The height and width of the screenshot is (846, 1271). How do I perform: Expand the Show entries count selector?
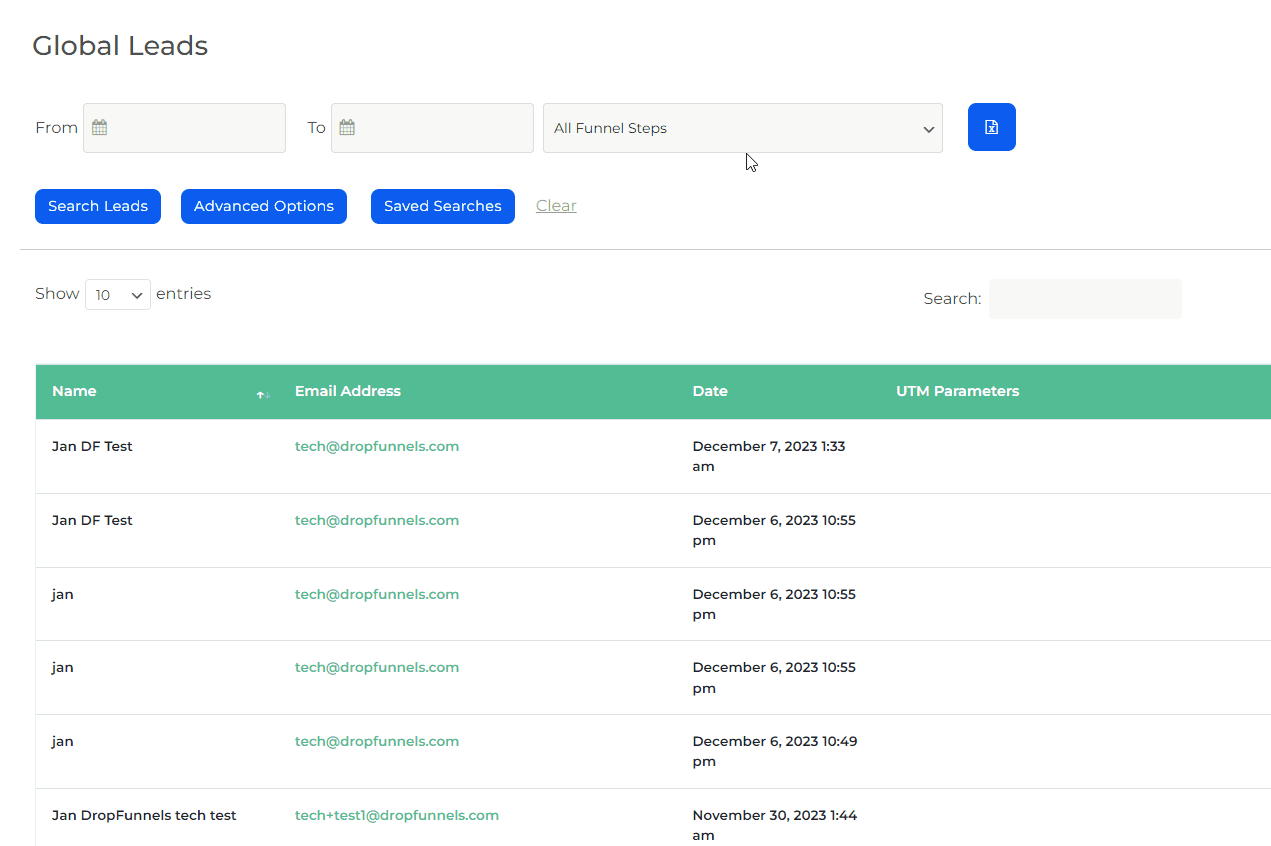click(118, 295)
